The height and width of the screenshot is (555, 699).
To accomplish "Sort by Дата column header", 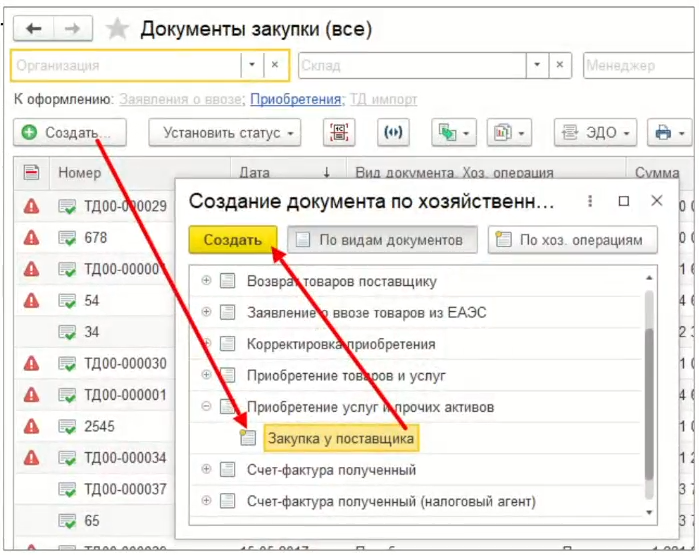I will point(288,172).
